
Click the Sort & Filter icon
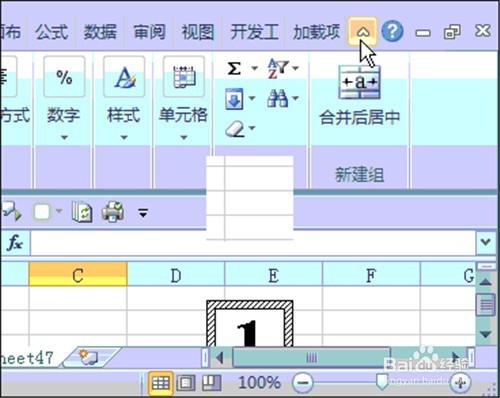[278, 68]
